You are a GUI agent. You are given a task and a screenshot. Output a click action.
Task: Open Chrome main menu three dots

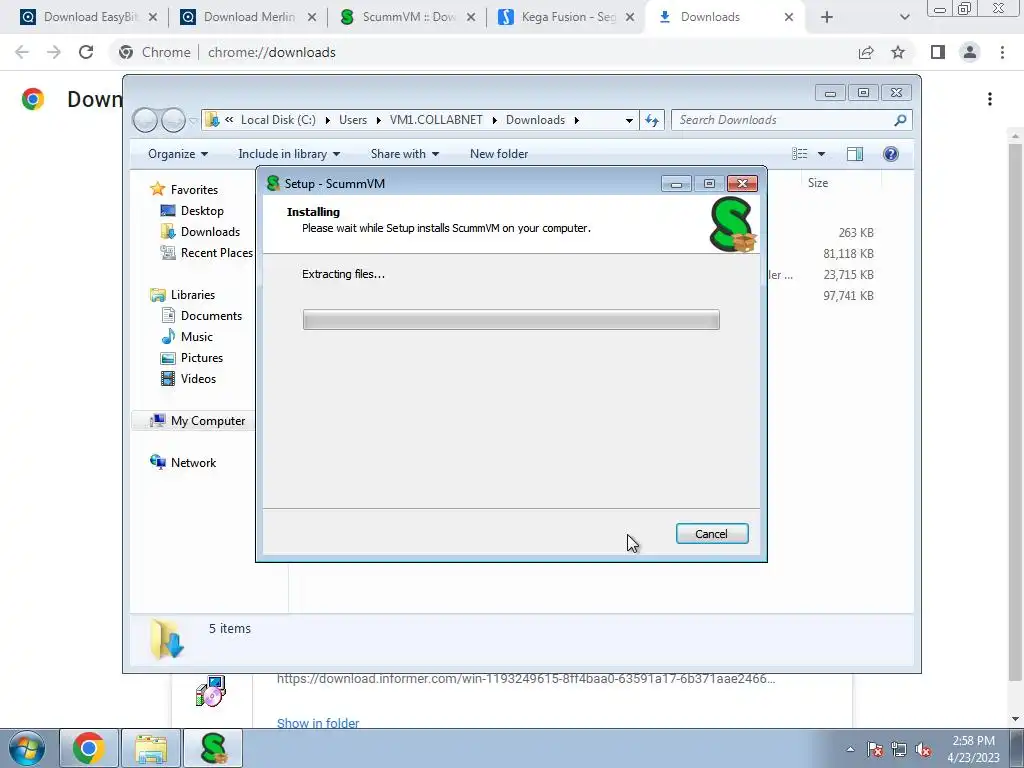click(x=1002, y=52)
